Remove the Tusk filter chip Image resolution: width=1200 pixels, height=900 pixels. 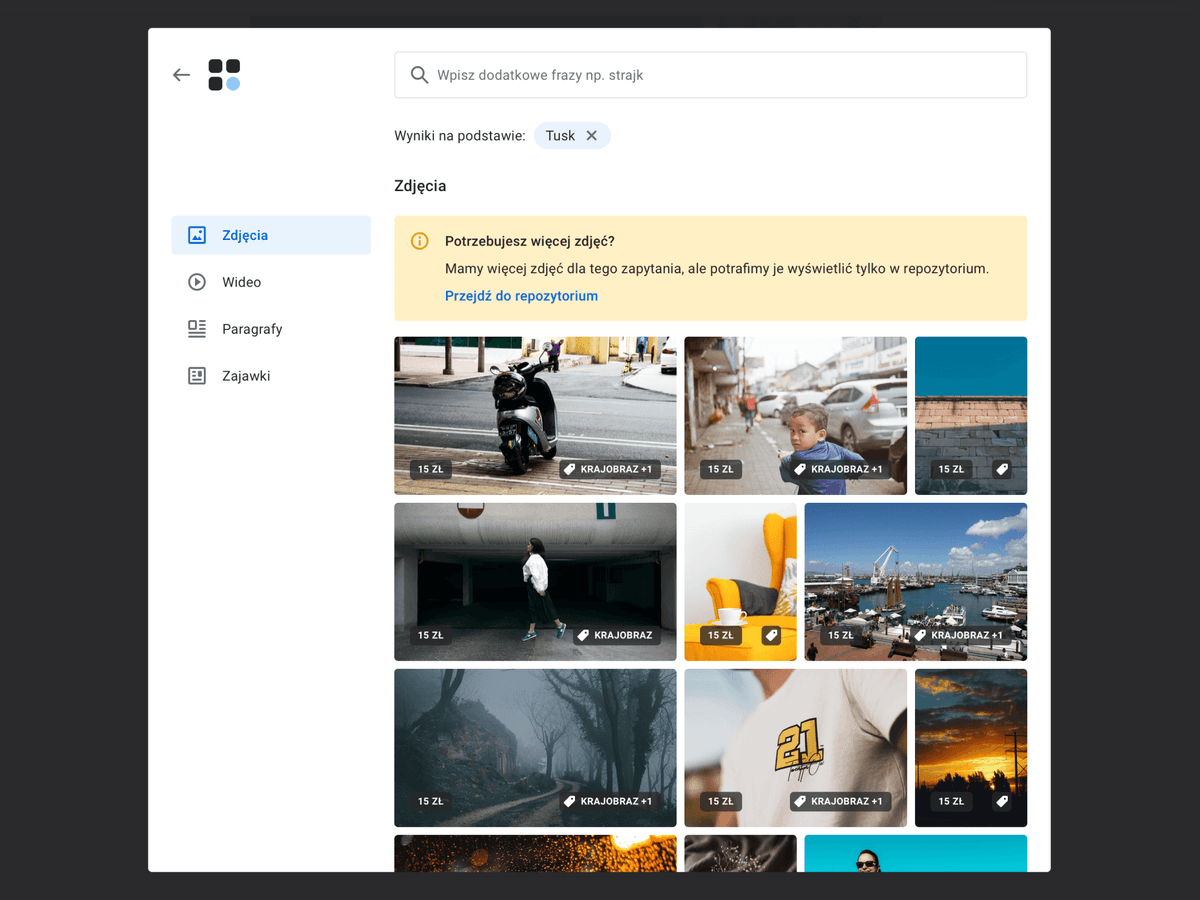(x=592, y=136)
